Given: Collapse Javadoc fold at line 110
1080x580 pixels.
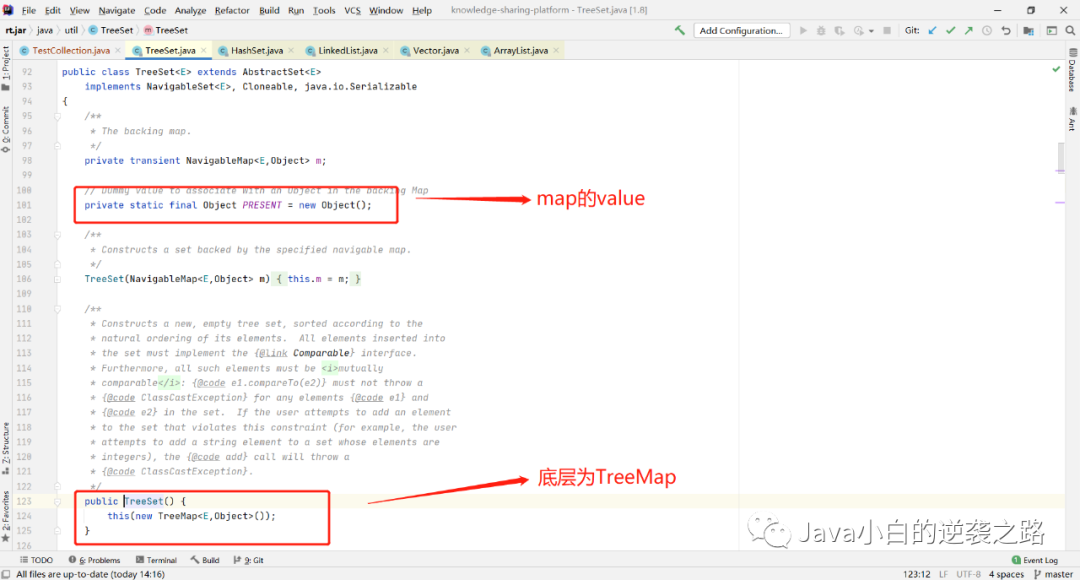Looking at the screenshot, I should (x=58, y=309).
